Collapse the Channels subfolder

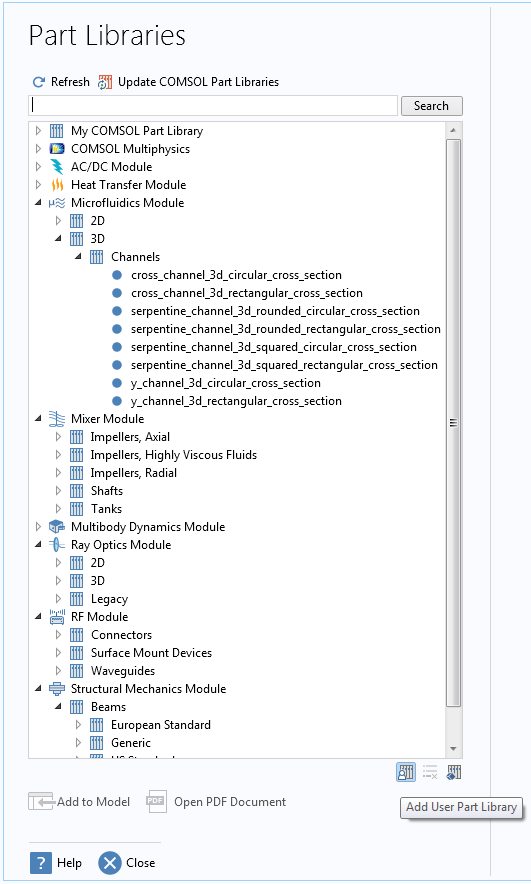[78, 257]
